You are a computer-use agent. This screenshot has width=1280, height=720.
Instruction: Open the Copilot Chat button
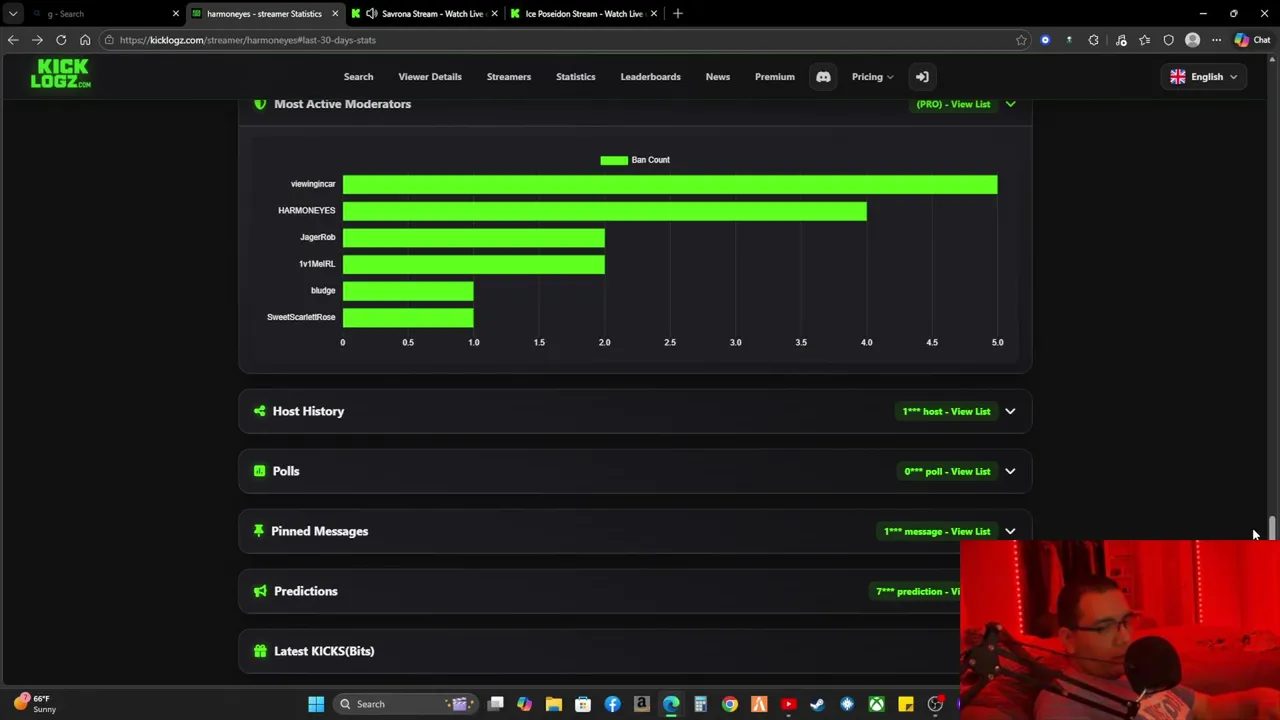point(1252,40)
